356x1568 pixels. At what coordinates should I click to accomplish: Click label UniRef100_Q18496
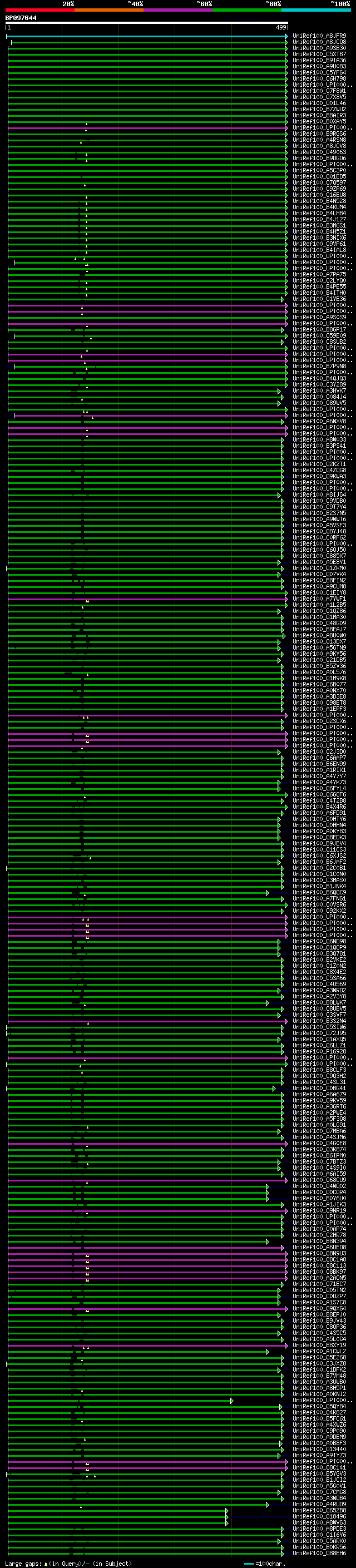tap(319, 1517)
